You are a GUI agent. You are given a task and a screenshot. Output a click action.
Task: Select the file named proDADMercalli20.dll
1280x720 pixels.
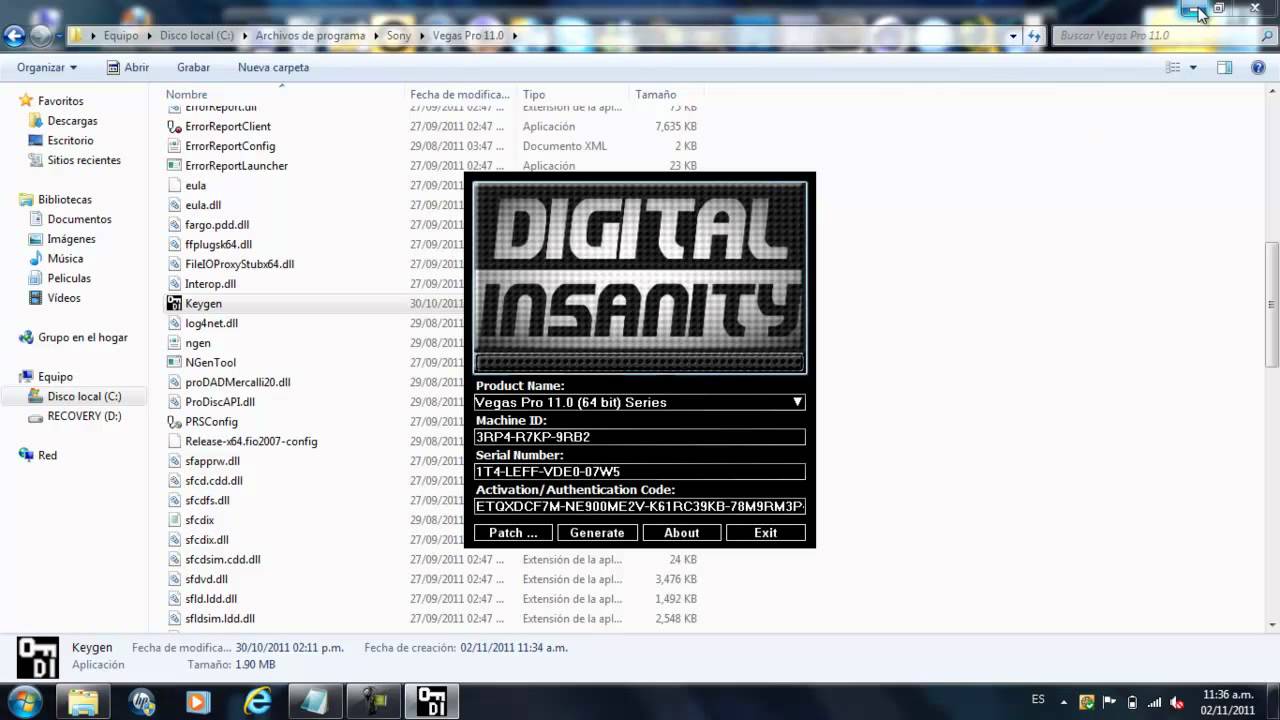click(238, 382)
